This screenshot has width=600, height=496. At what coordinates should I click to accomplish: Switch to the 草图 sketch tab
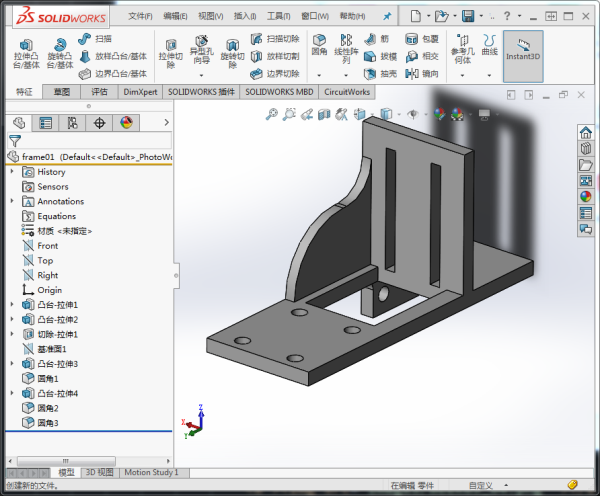coord(62,91)
